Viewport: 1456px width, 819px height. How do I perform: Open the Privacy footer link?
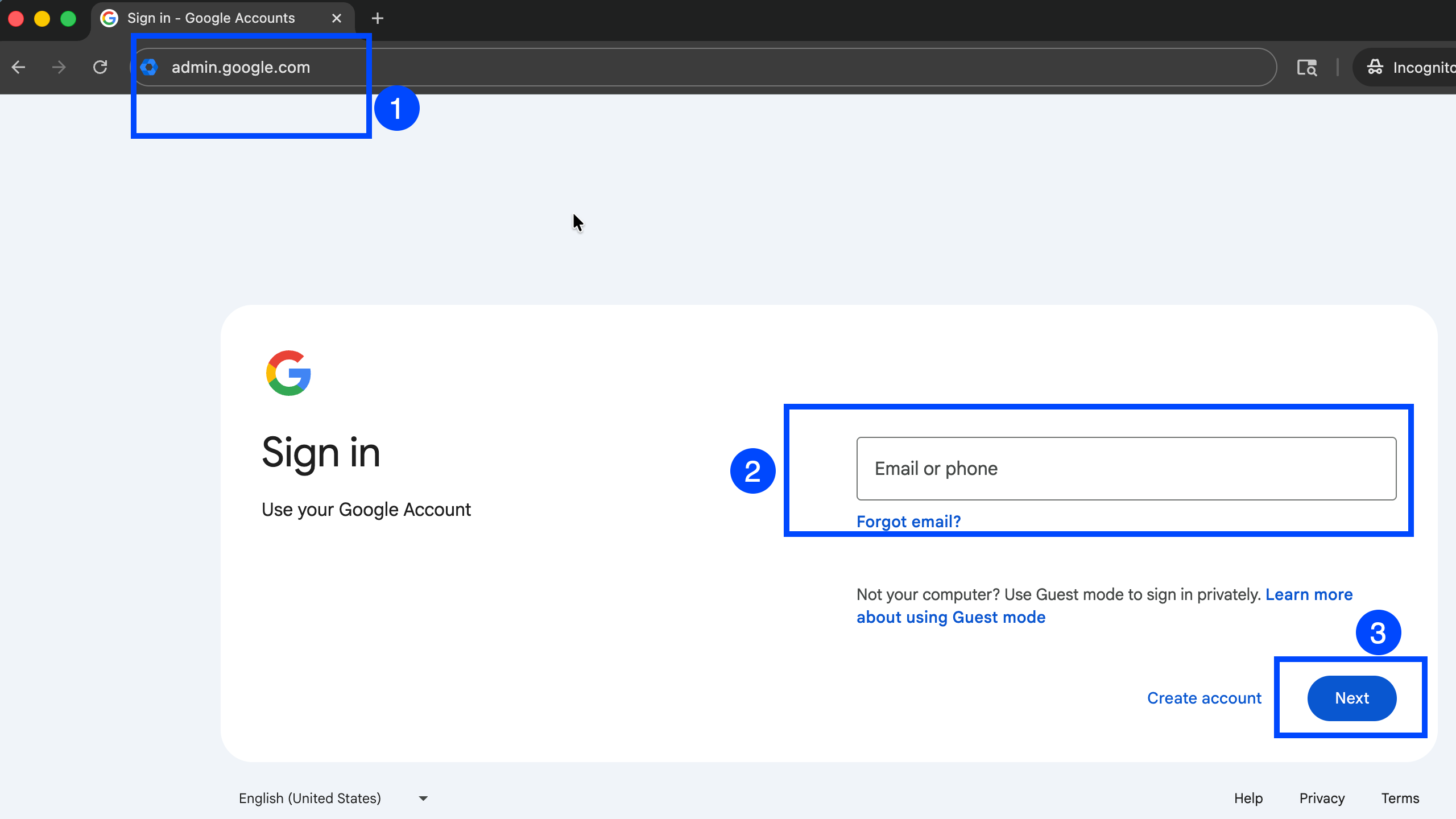[1322, 798]
